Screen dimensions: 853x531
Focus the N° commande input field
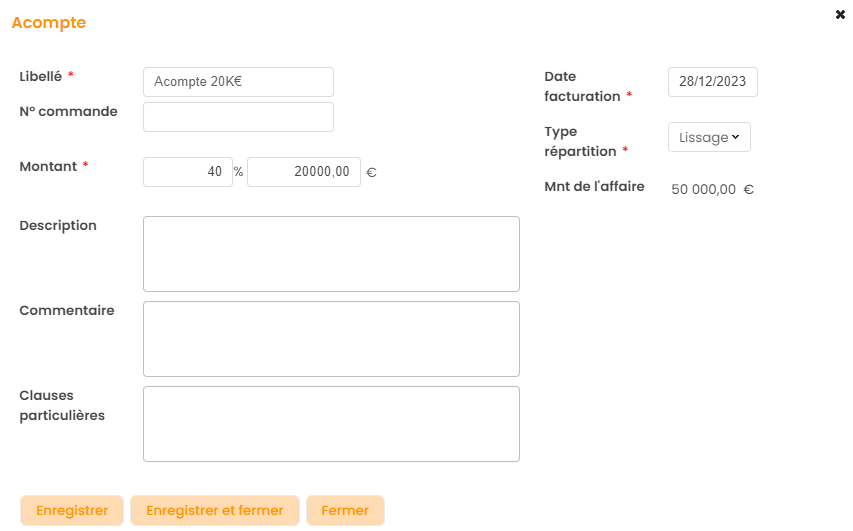click(238, 117)
